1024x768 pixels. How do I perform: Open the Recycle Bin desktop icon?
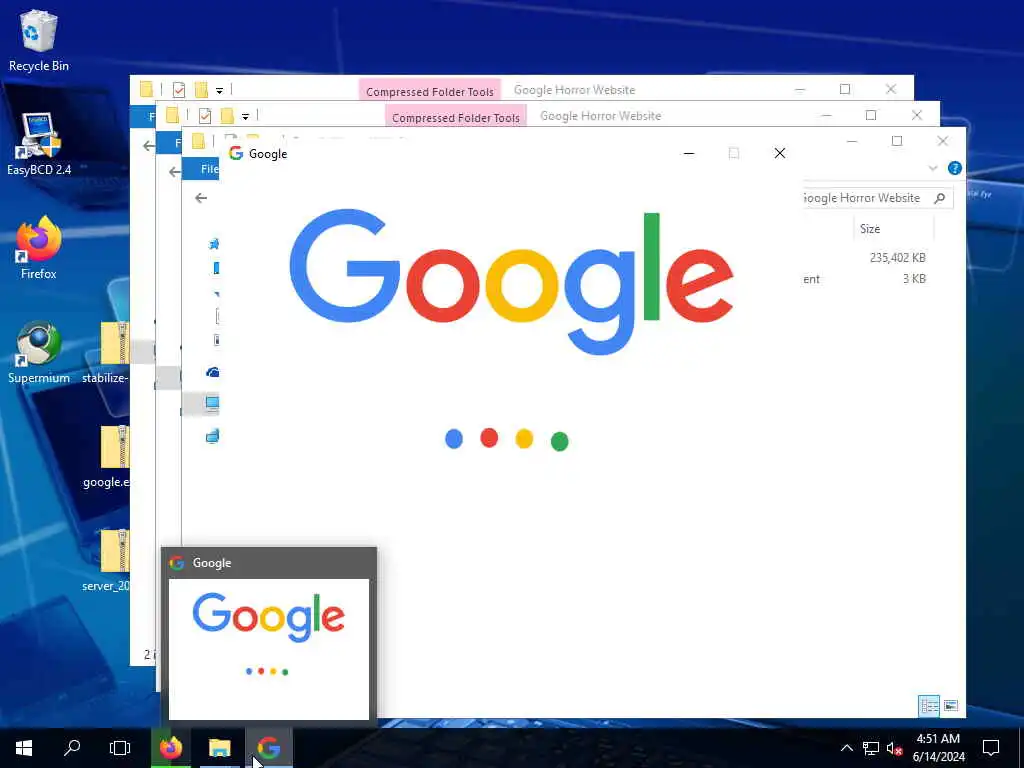tap(39, 40)
